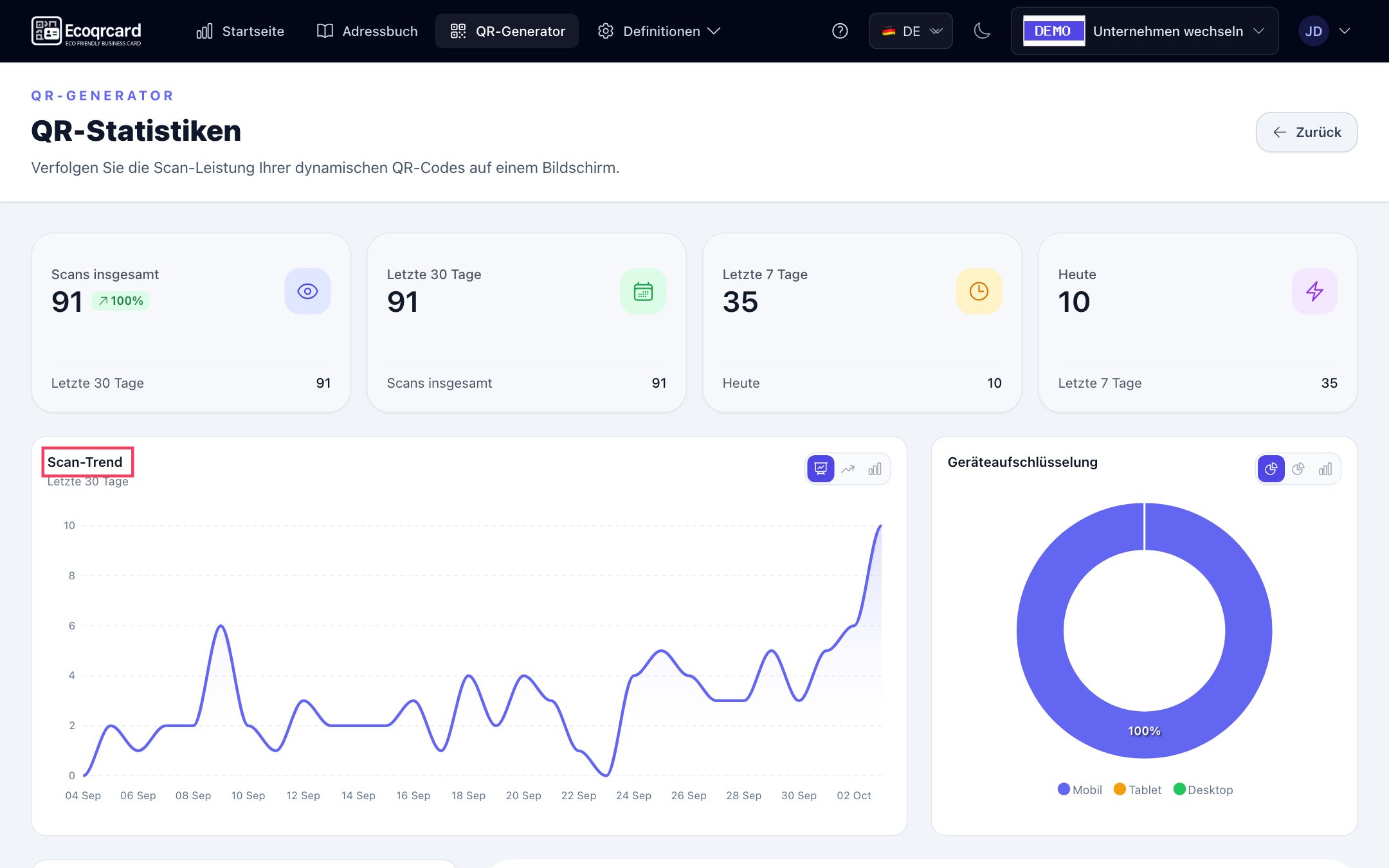Image resolution: width=1389 pixels, height=868 pixels.
Task: Click the QR-Statistiken page heading
Action: click(x=136, y=131)
